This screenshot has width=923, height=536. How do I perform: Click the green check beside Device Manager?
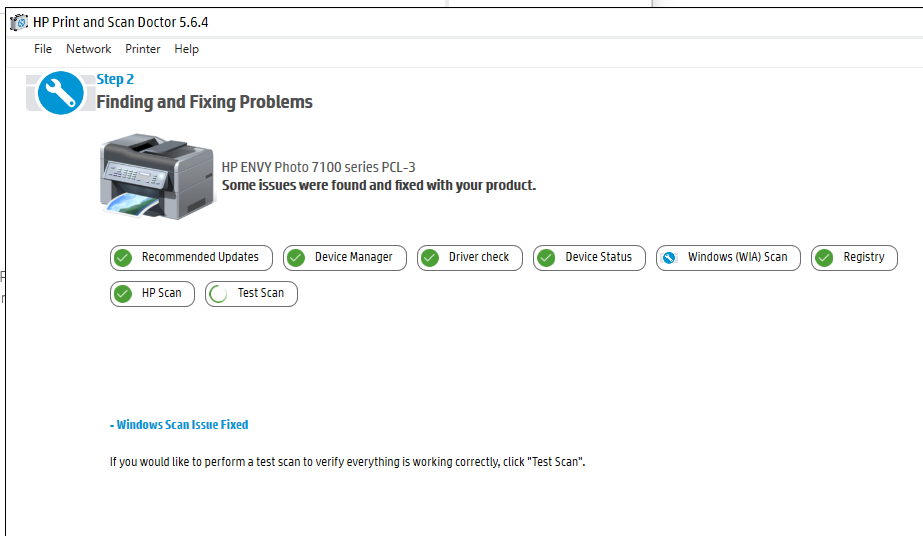coord(296,258)
